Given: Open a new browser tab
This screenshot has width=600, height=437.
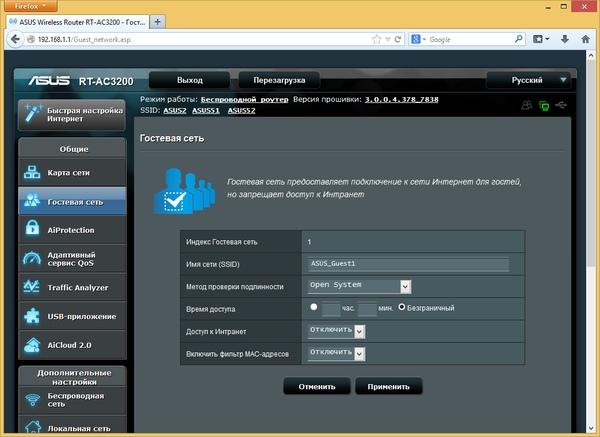Looking at the screenshot, I should [x=158, y=22].
